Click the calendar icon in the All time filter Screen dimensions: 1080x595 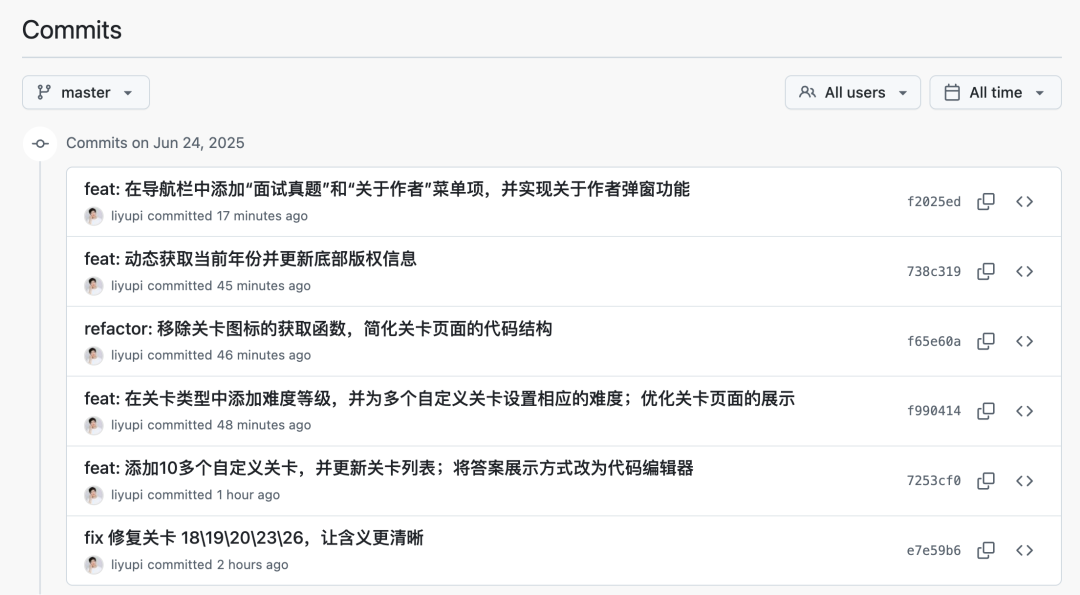click(953, 91)
